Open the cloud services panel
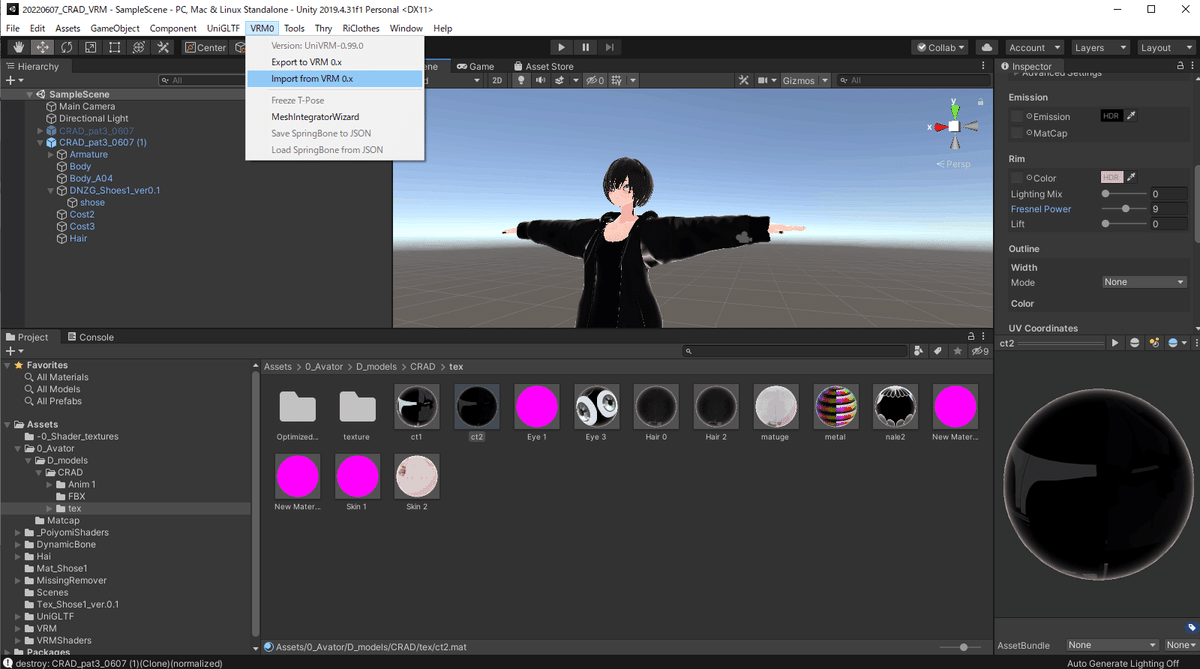The width and height of the screenshot is (1200, 669). pos(986,47)
